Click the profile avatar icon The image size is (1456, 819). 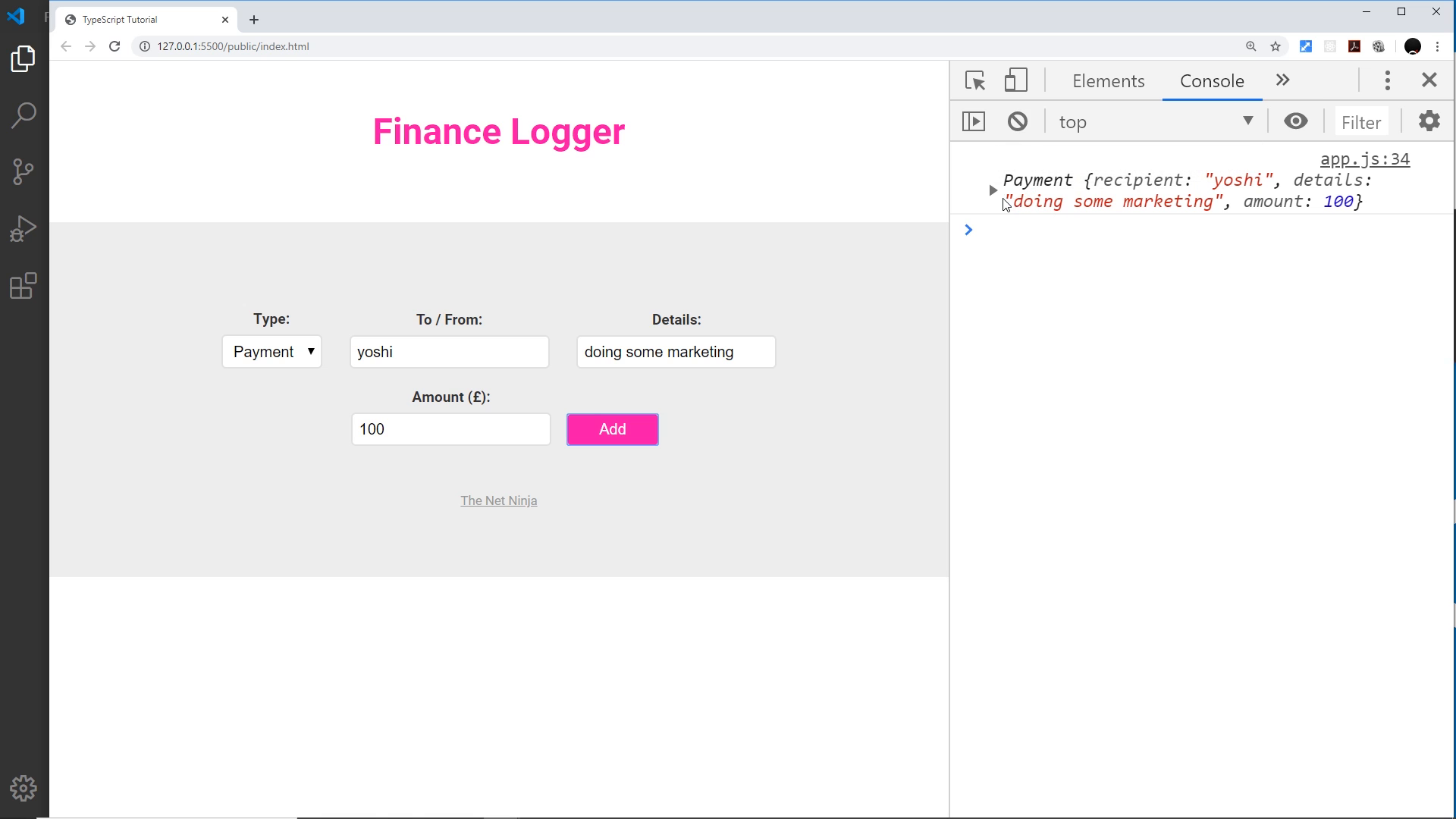point(1413,46)
